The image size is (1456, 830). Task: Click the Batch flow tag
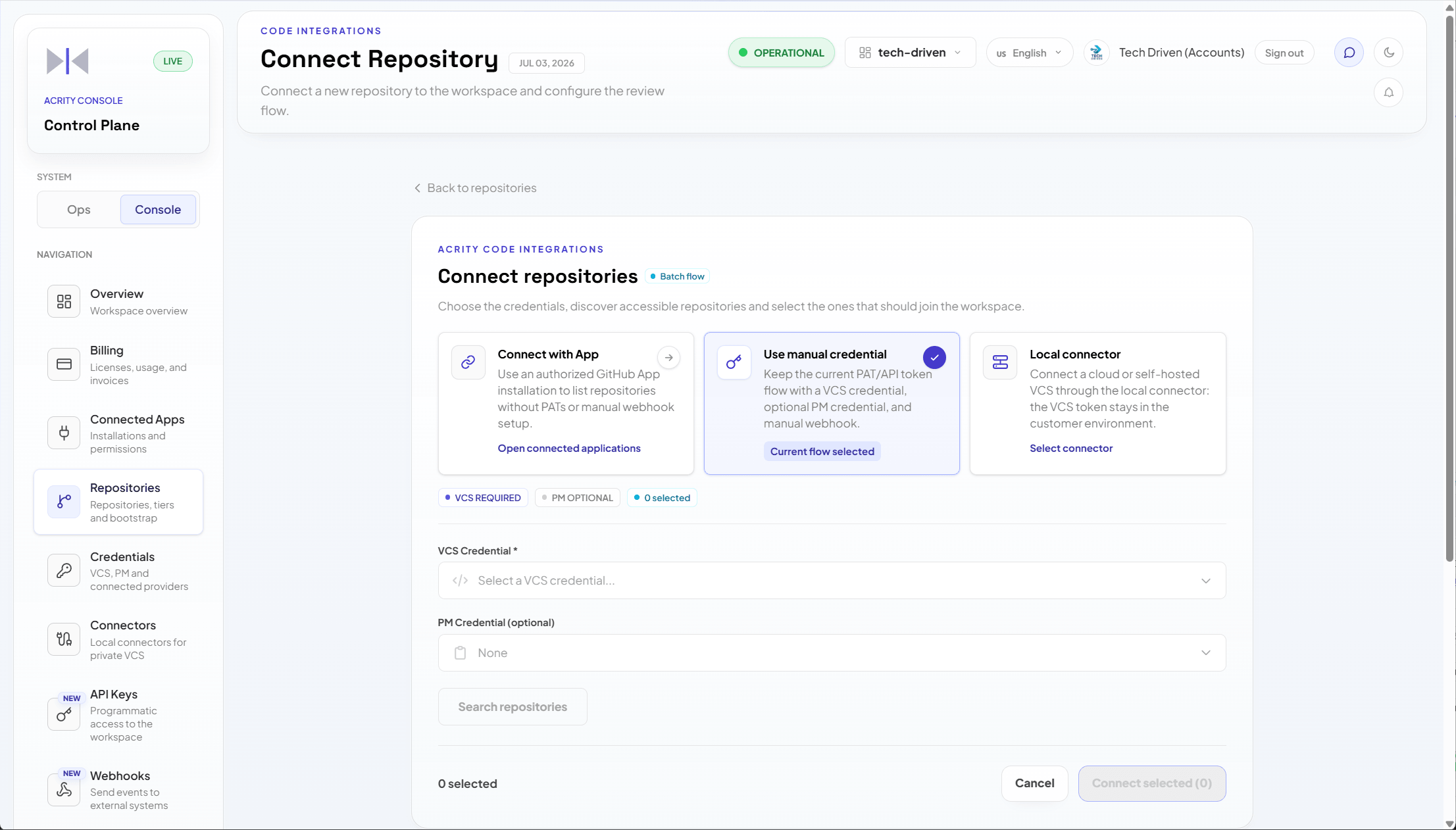[677, 276]
